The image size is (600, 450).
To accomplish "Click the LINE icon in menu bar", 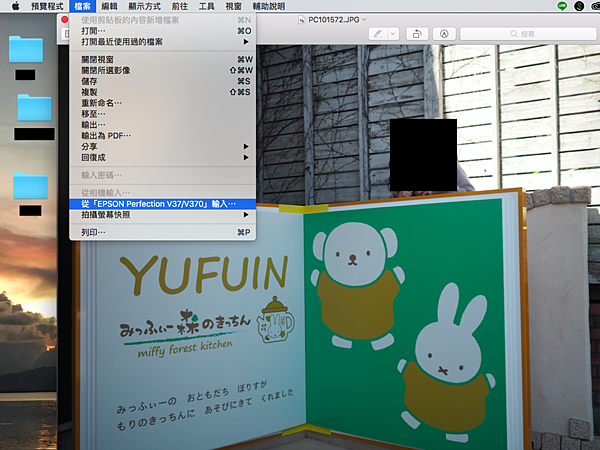I will [x=562, y=6].
